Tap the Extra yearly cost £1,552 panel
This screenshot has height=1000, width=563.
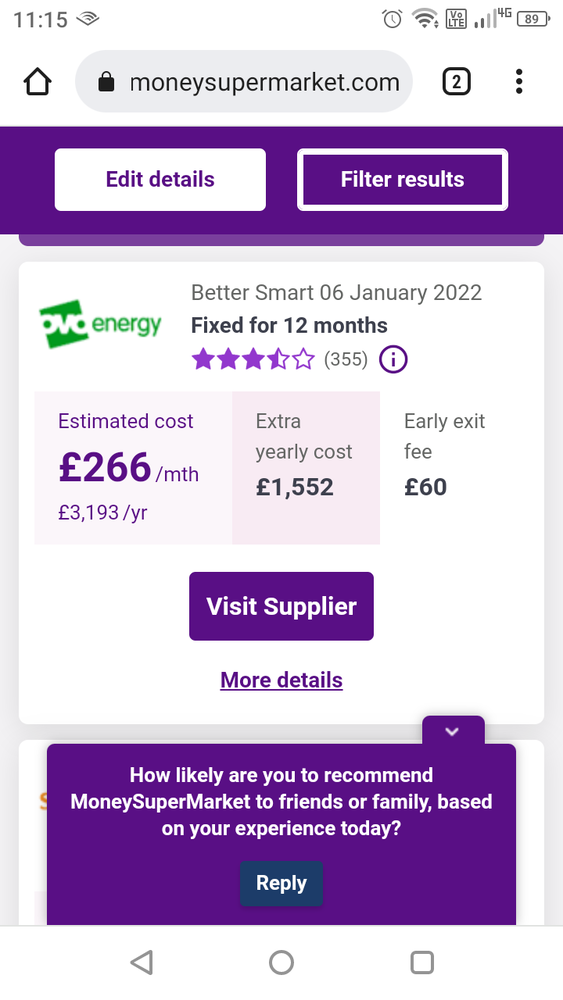point(306,468)
